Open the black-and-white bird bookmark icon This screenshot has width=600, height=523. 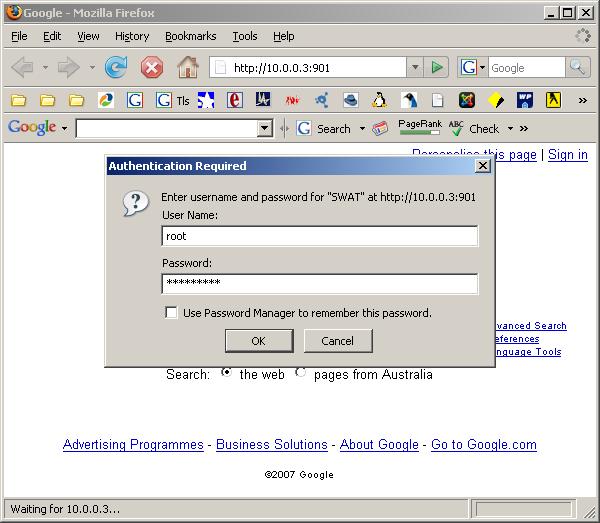(408, 100)
